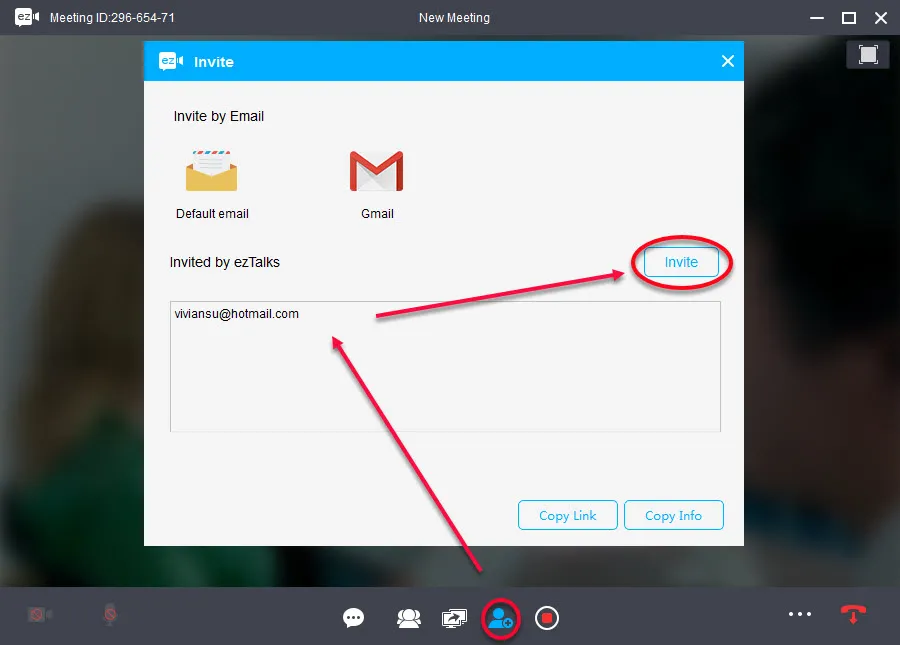Open the chat bubble icon
The height and width of the screenshot is (645, 900).
point(353,618)
